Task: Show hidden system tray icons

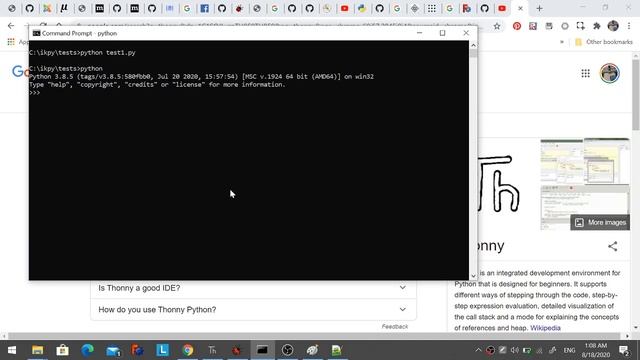Action: click(478, 350)
